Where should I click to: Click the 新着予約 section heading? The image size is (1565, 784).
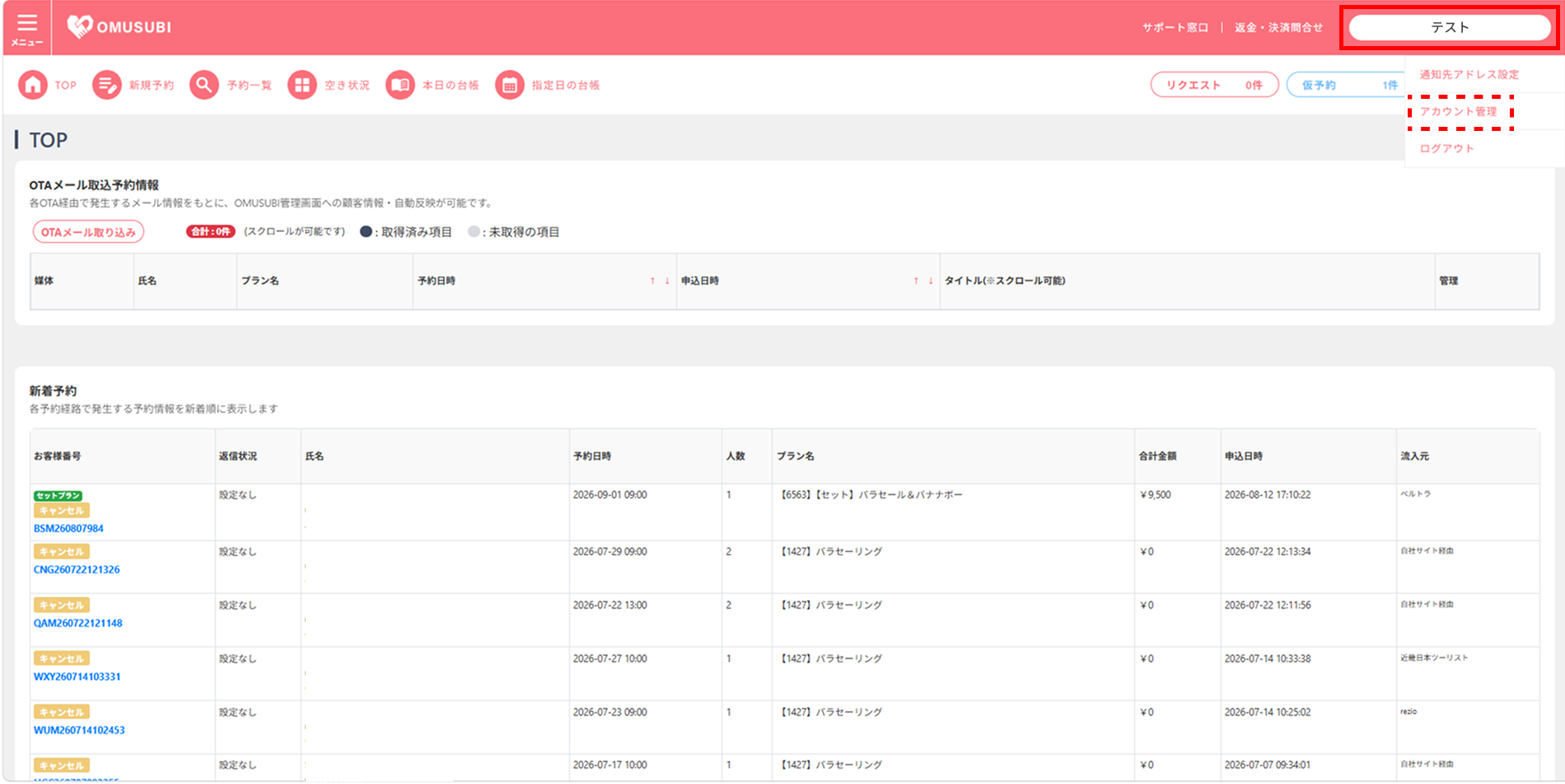pos(53,391)
